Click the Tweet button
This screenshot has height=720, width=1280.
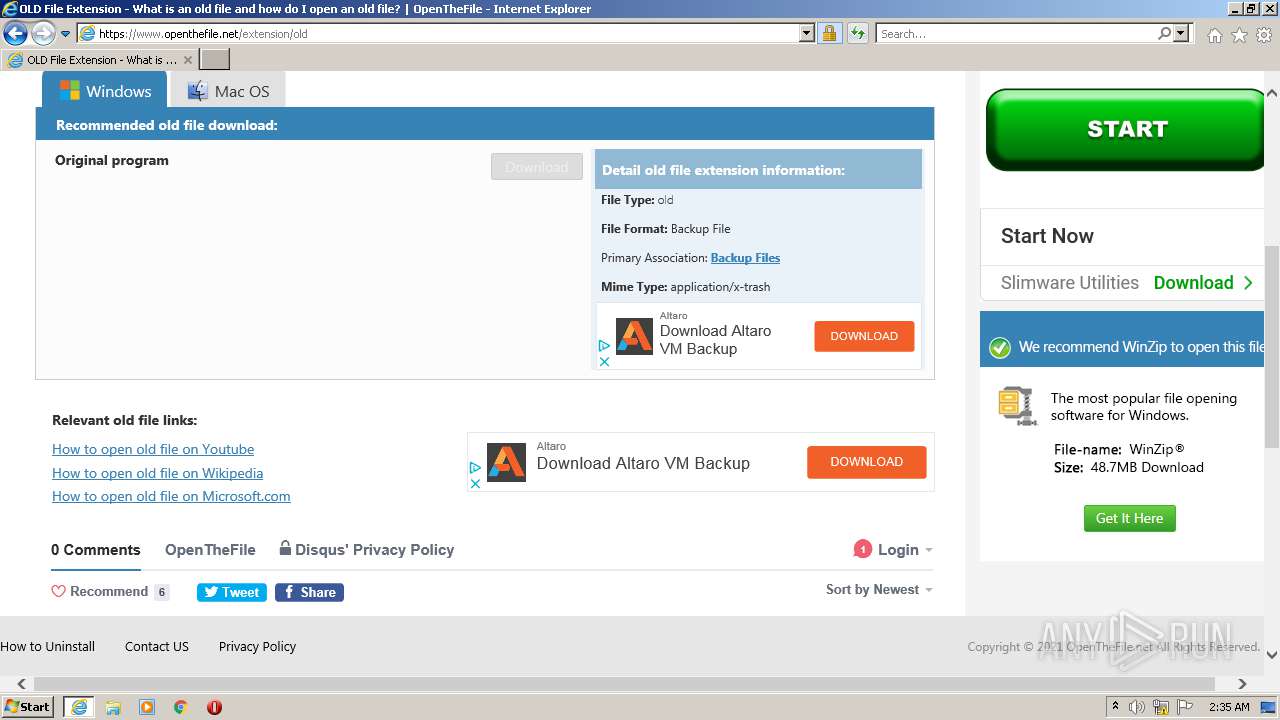(232, 592)
